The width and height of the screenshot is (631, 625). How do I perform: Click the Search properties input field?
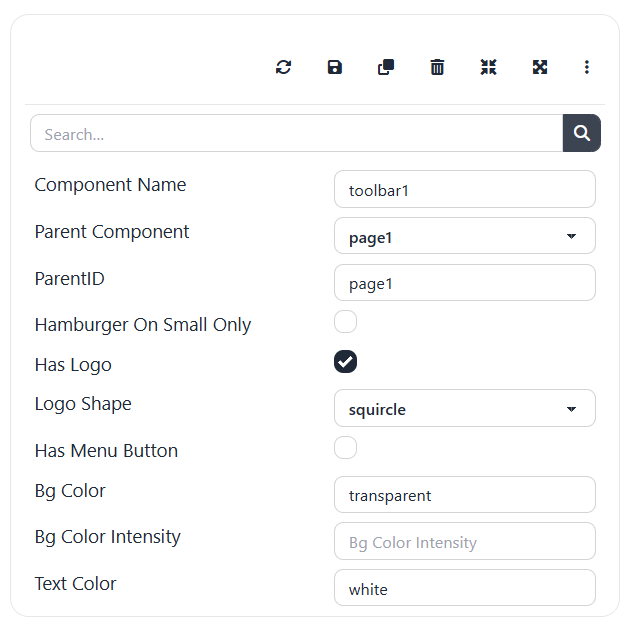point(296,133)
